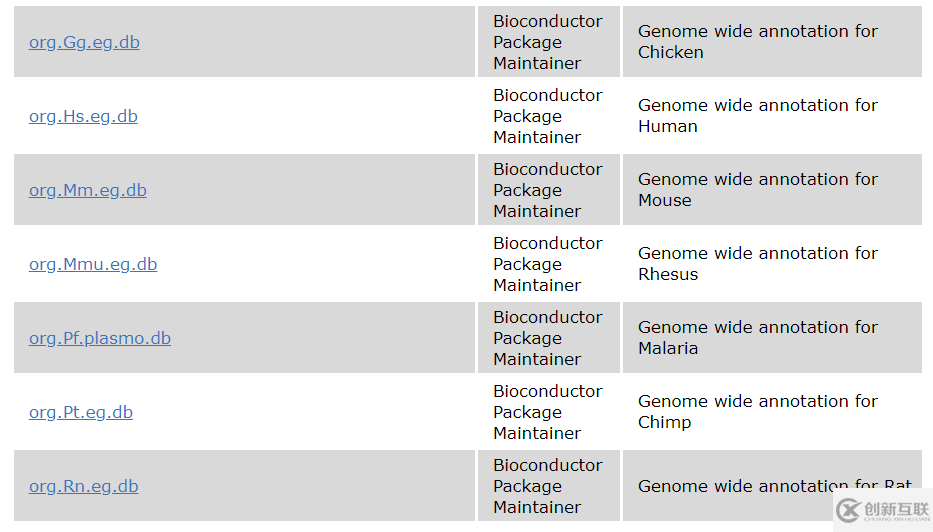The image size is (933, 532).
Task: Click the maintainer cell in the org.Gg.eg.db row
Action: tap(547, 42)
